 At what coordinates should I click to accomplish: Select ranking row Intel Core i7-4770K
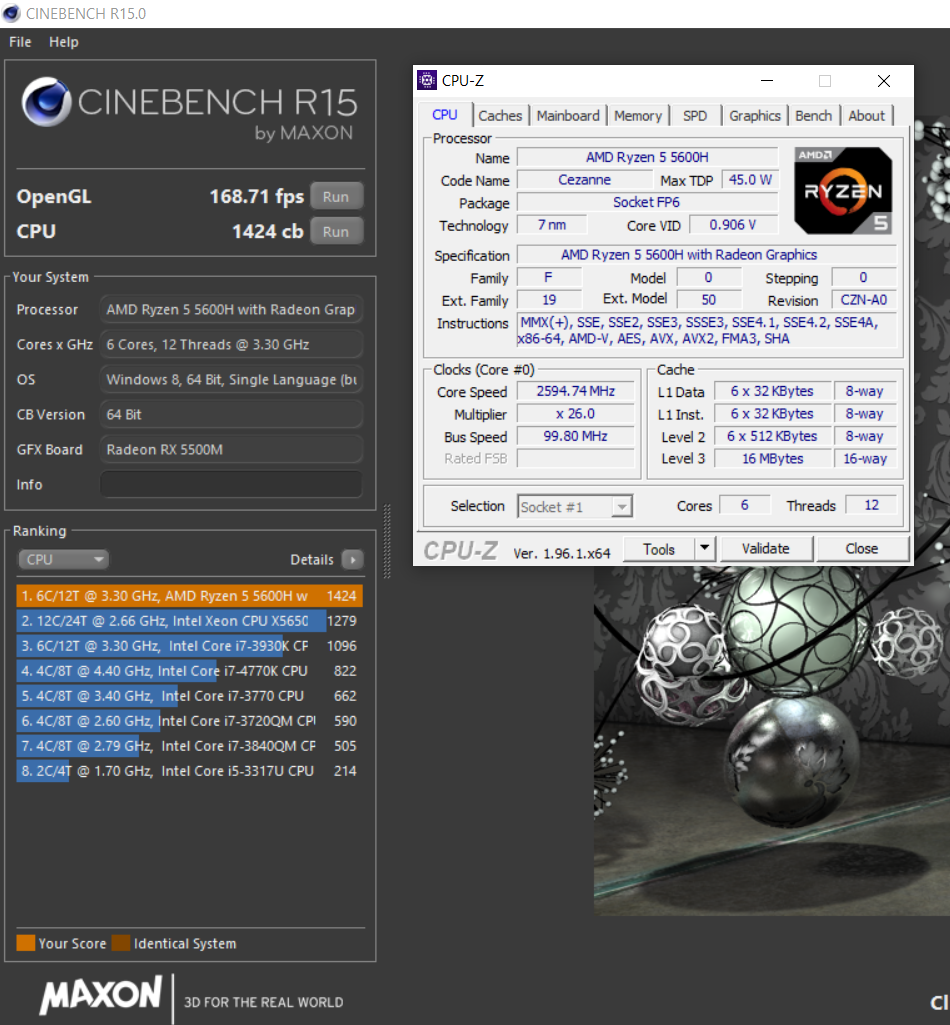[x=190, y=671]
